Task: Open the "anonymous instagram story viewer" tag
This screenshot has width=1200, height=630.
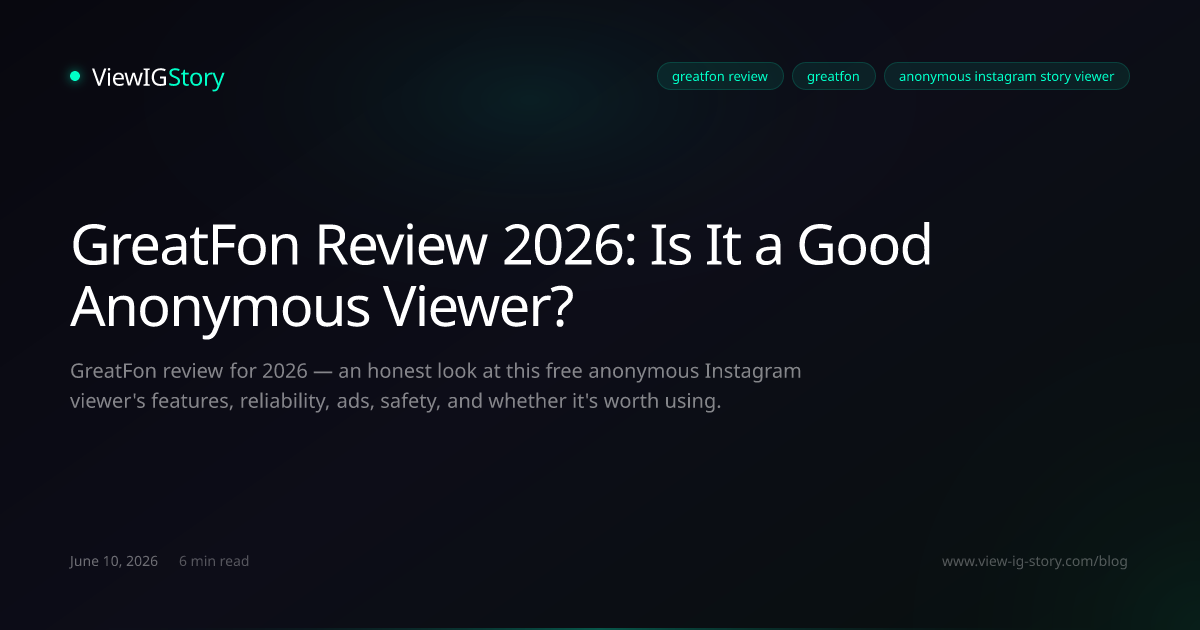Action: tap(1006, 76)
